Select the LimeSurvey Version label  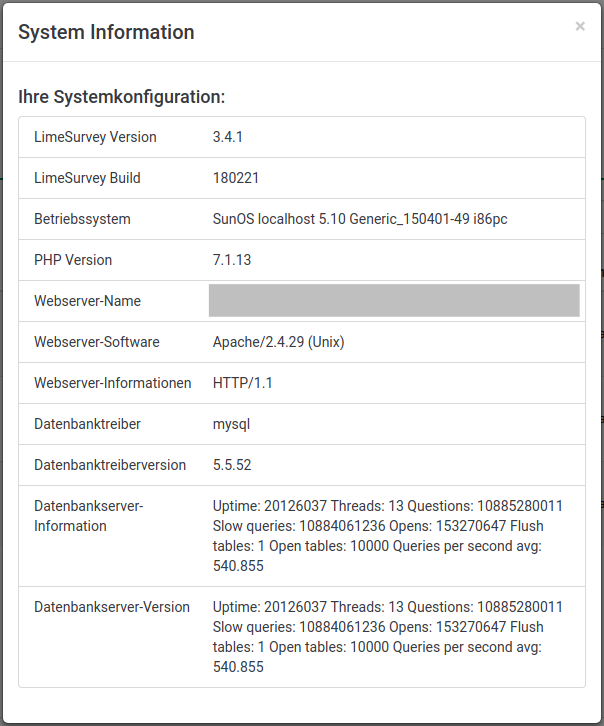click(95, 137)
